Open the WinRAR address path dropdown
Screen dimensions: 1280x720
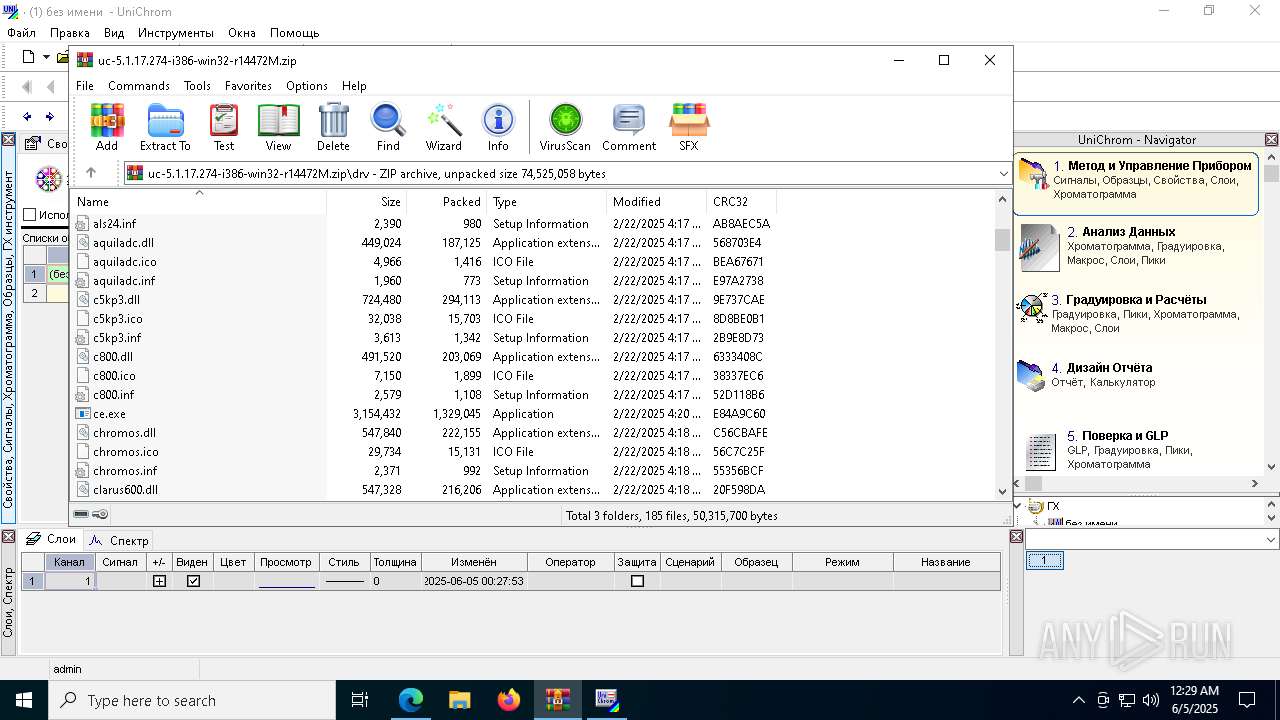click(1003, 173)
